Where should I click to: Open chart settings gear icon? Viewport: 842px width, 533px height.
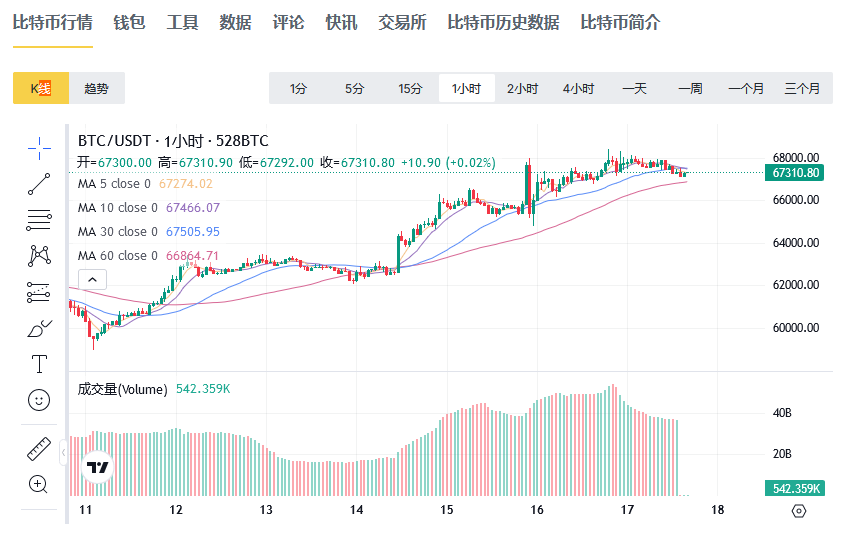point(798,511)
